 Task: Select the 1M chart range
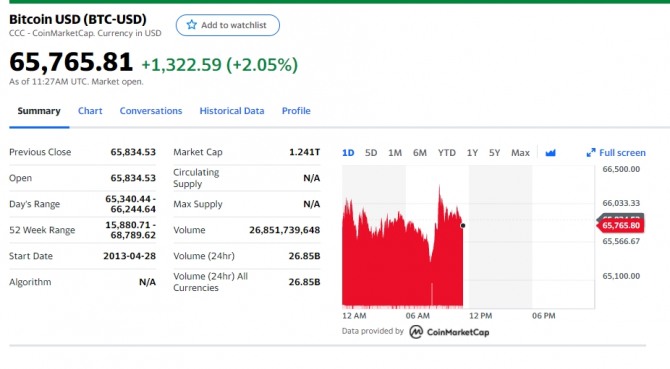tap(395, 152)
